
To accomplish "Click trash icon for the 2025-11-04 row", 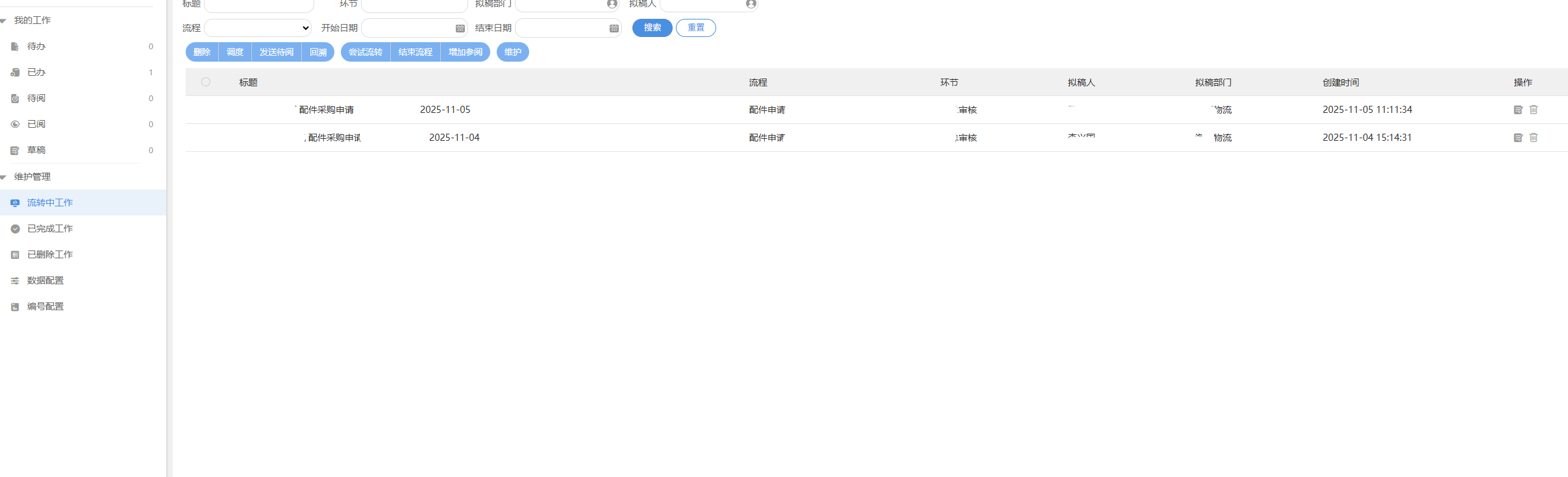I will (1534, 138).
